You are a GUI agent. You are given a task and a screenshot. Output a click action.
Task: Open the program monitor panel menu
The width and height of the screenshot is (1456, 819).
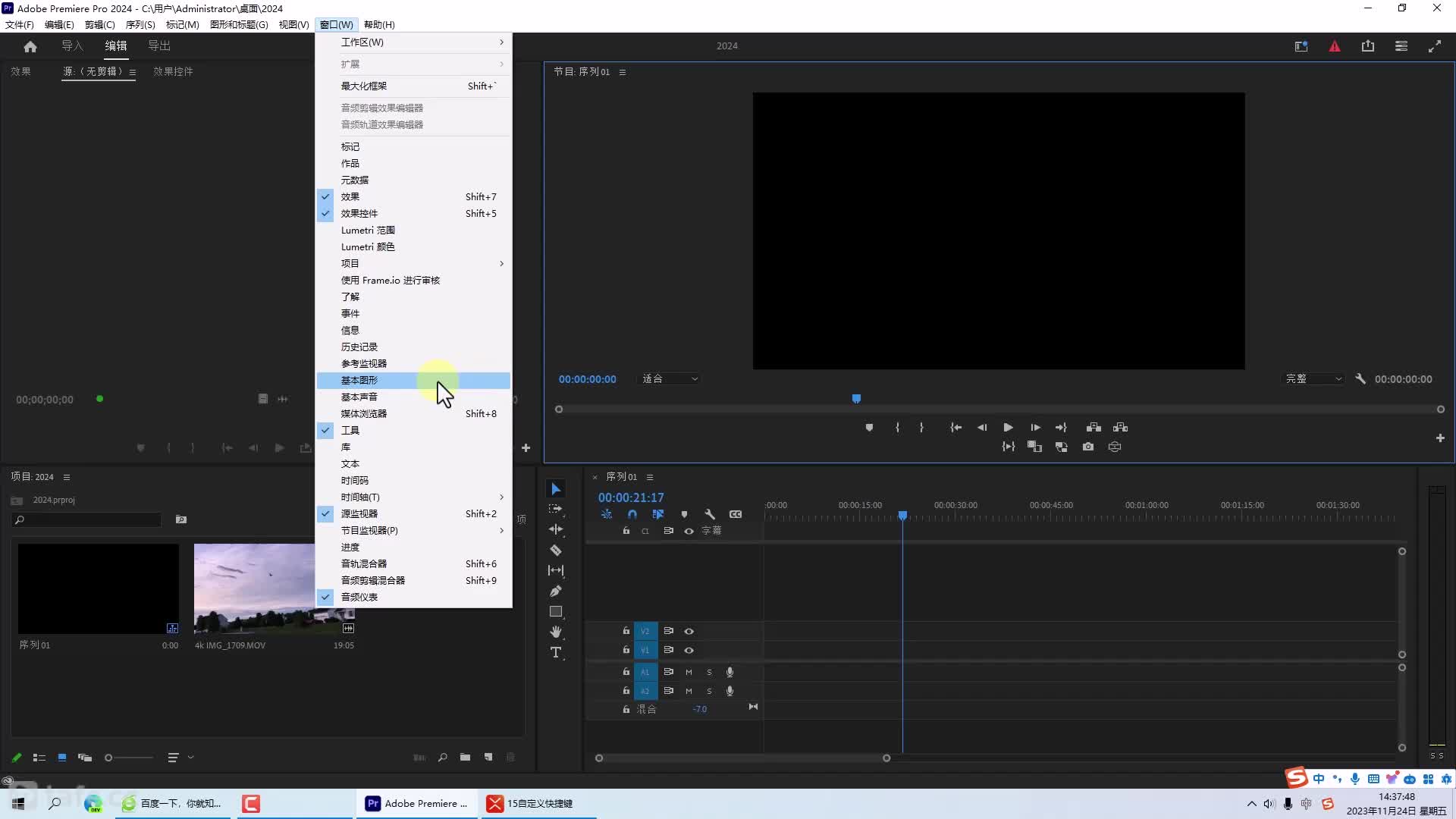coord(623,72)
